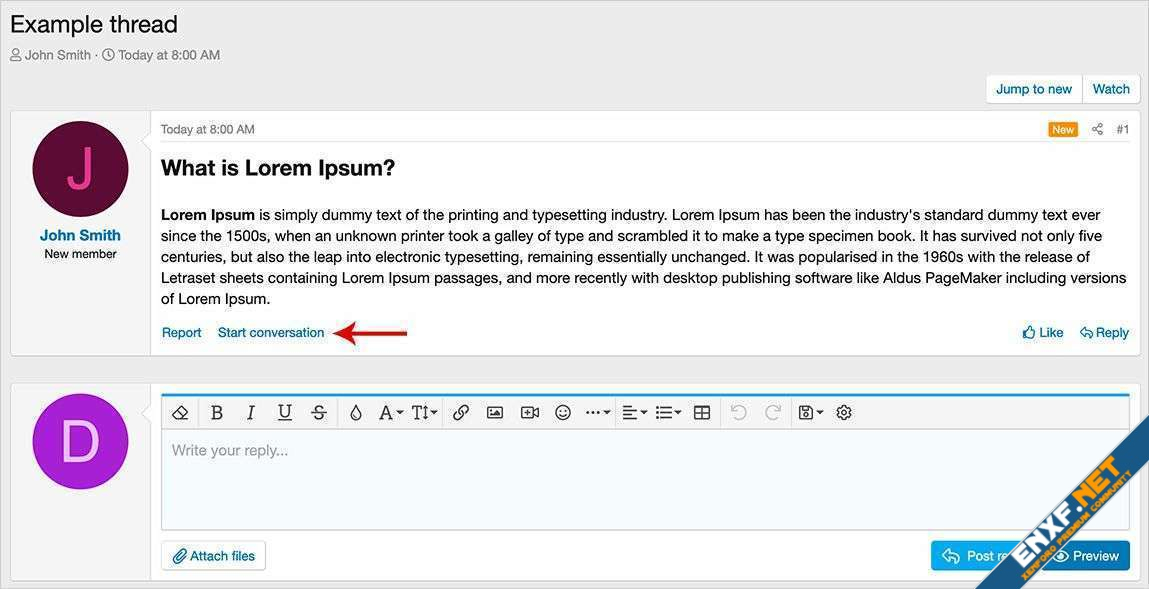Open the font family dropdown
Screen dimensions: 1149x589
[x=390, y=412]
